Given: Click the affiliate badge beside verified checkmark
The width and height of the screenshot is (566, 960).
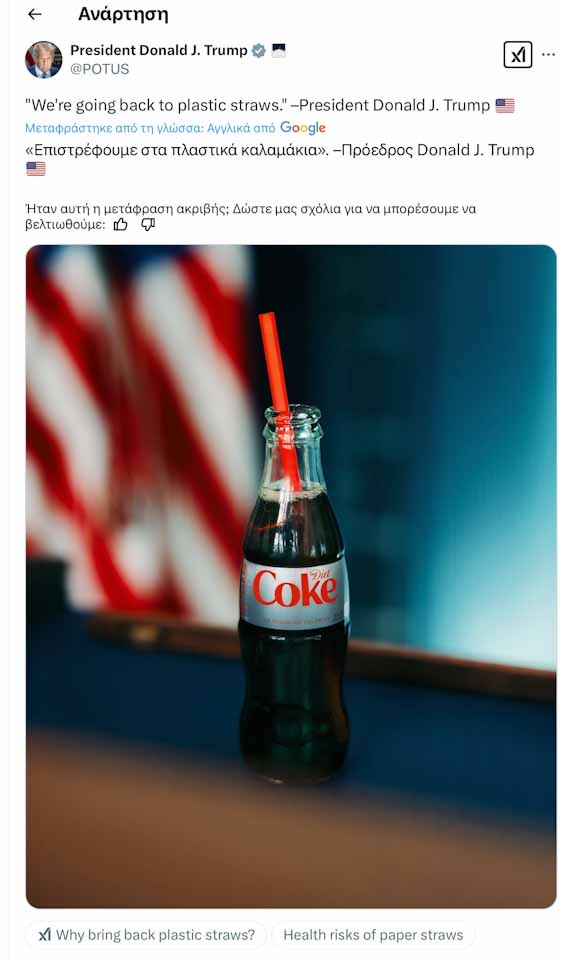Looking at the screenshot, I should pyautogui.click(x=278, y=50).
